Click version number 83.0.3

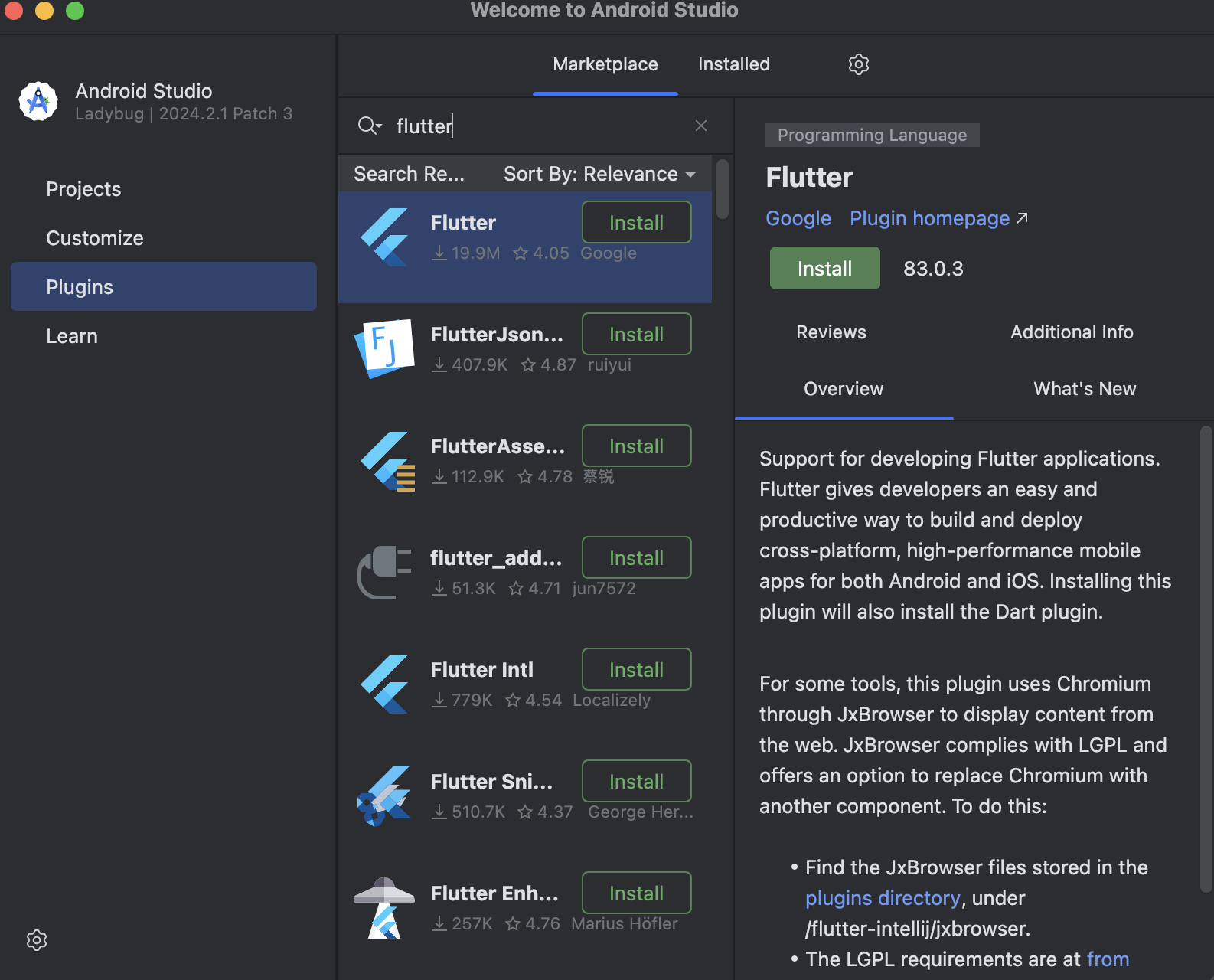[933, 269]
